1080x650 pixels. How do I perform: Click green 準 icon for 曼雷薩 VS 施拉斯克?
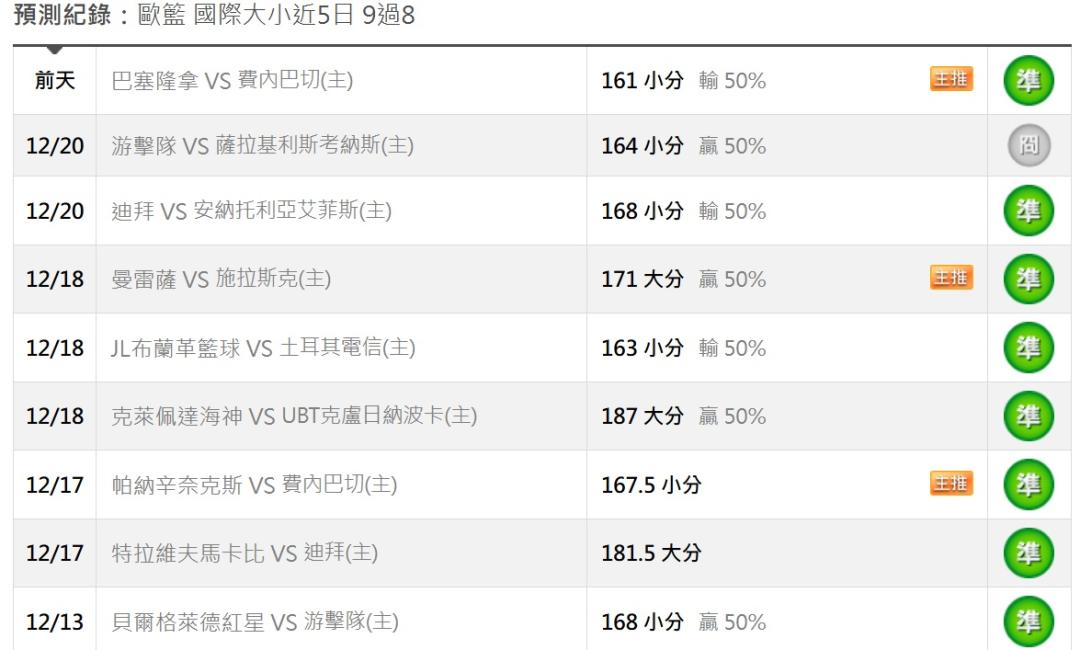(x=1028, y=279)
